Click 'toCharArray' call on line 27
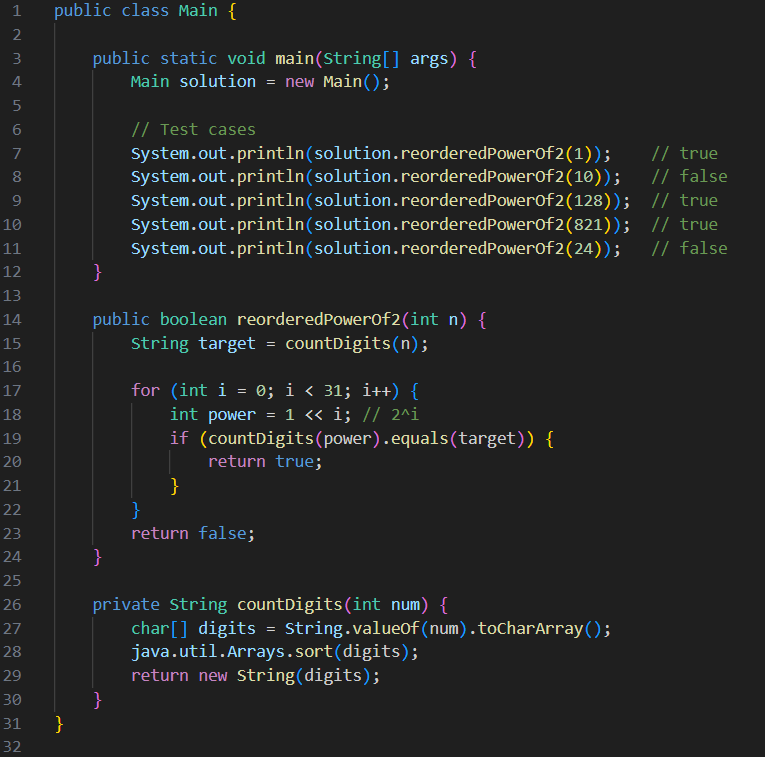 point(530,629)
